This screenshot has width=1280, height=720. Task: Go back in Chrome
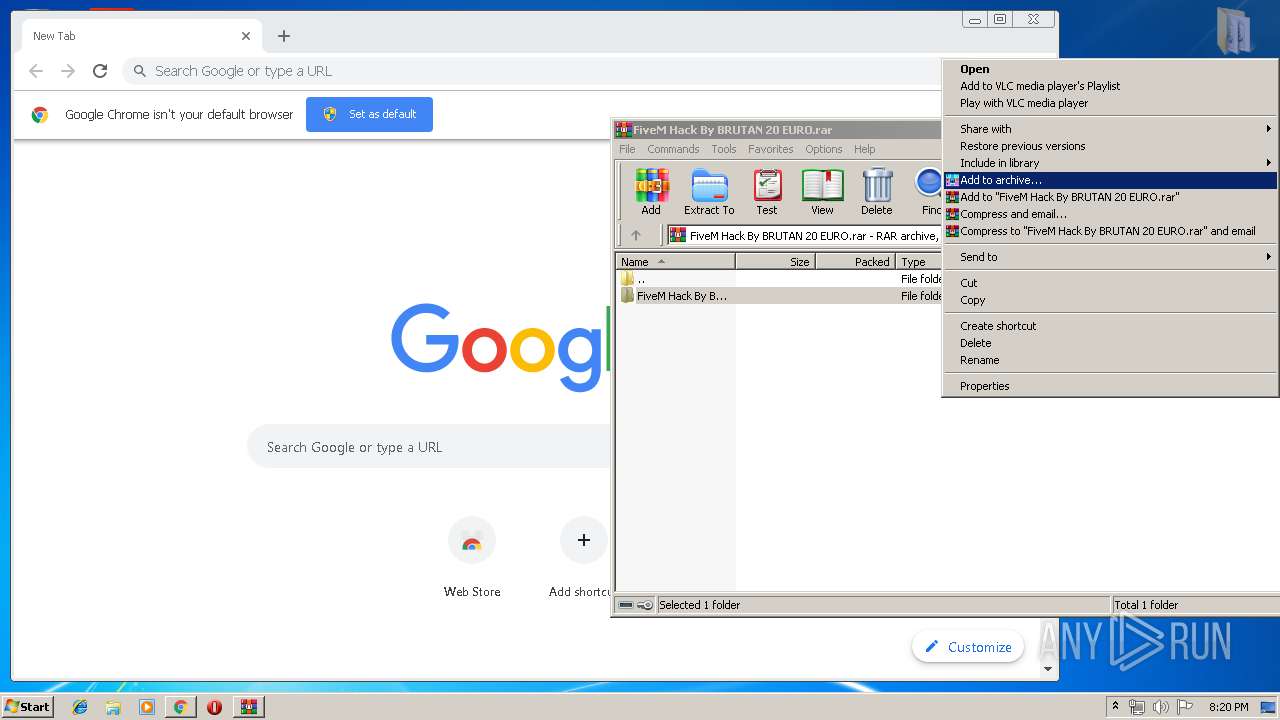click(x=36, y=71)
